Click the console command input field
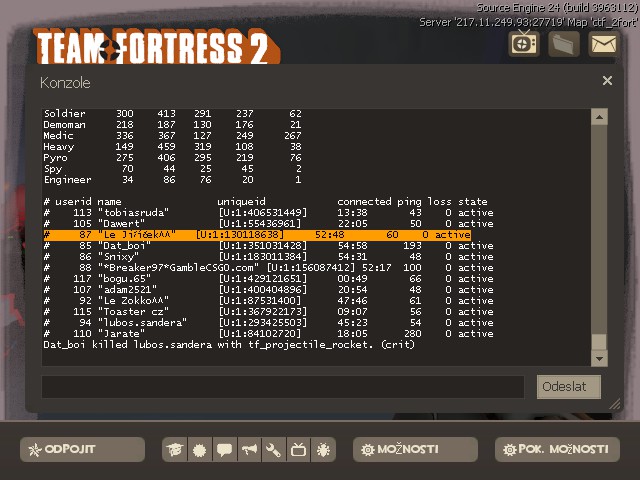Image resolution: width=640 pixels, height=480 pixels. [283, 387]
